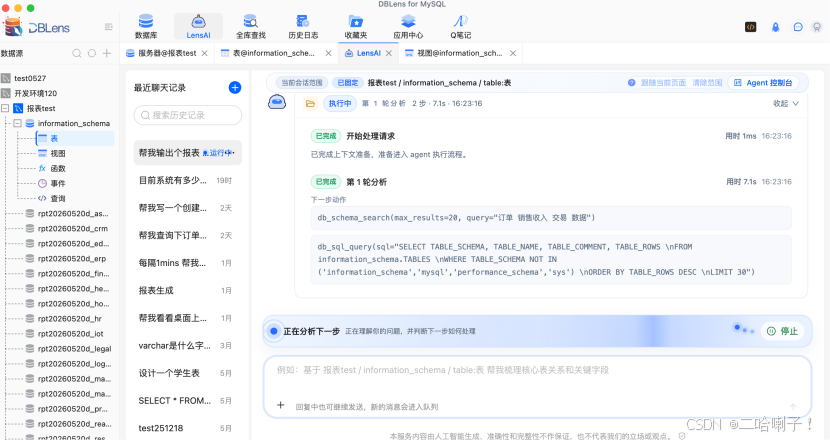The height and width of the screenshot is (440, 830).
Task: Close the LensAI tab
Action: click(x=389, y=53)
